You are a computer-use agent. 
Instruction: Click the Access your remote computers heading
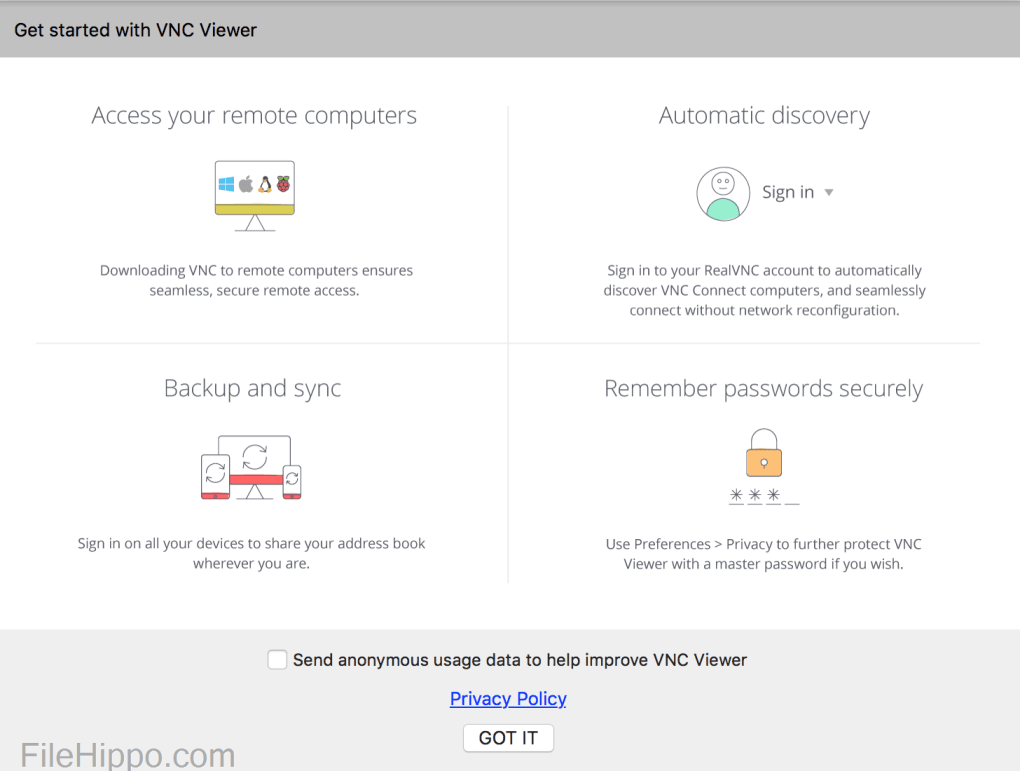pos(254,115)
